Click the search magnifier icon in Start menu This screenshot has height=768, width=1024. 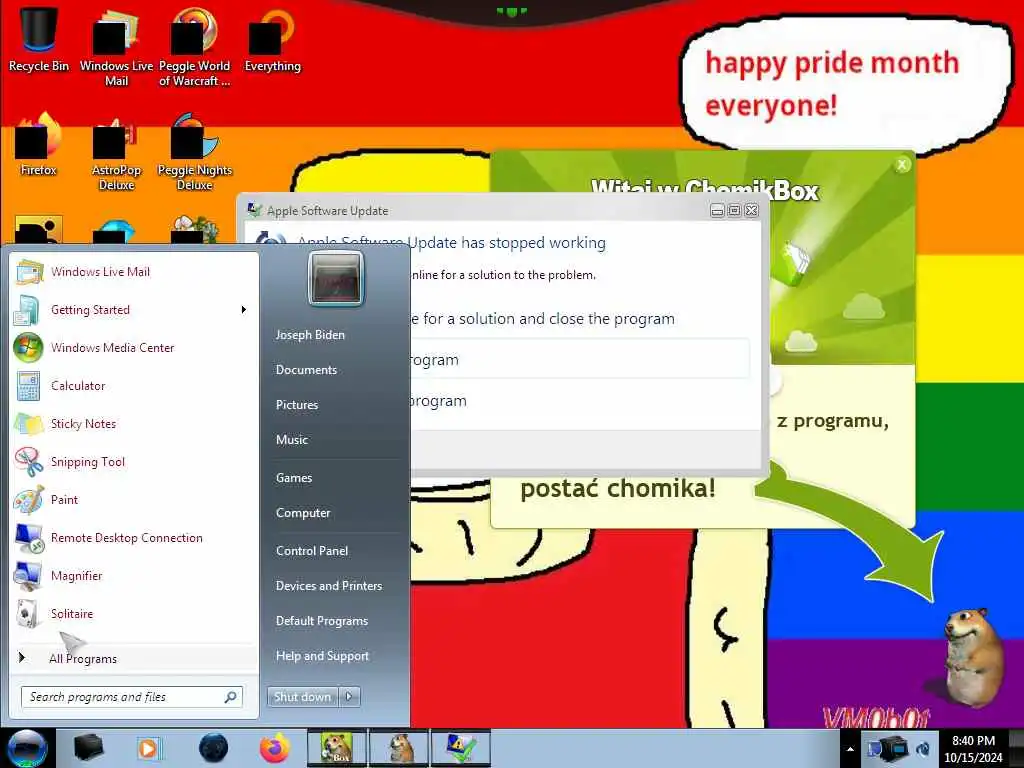click(x=231, y=697)
